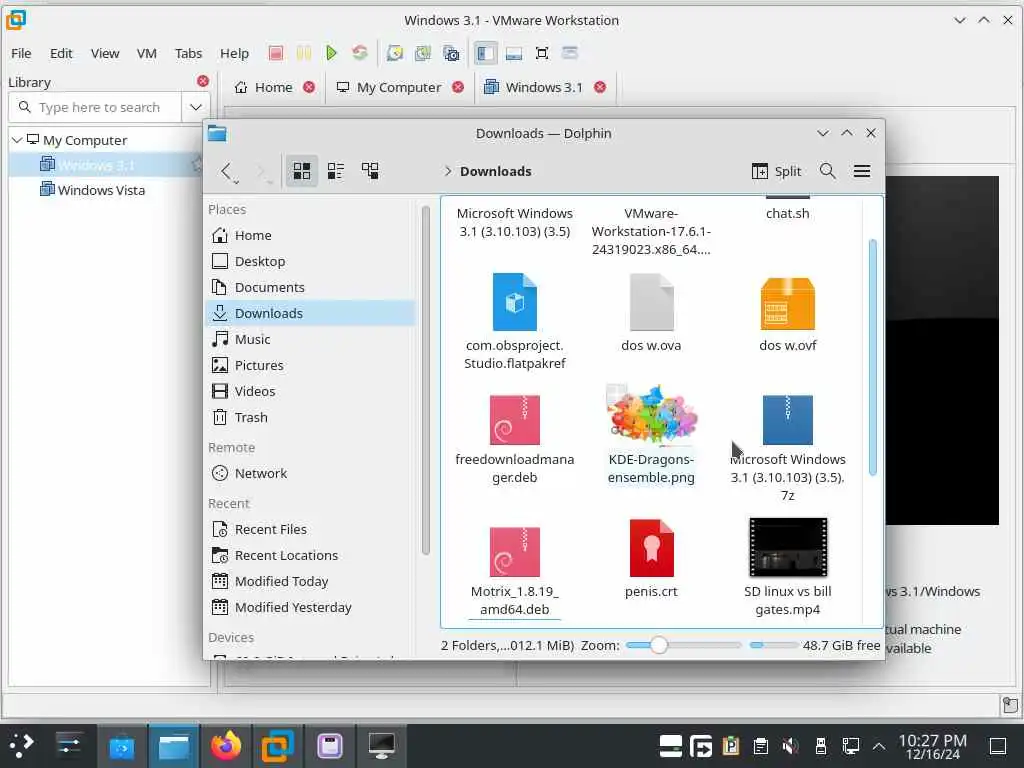Select the dos w.ova file icon
Image resolution: width=1024 pixels, height=768 pixels.
point(651,302)
